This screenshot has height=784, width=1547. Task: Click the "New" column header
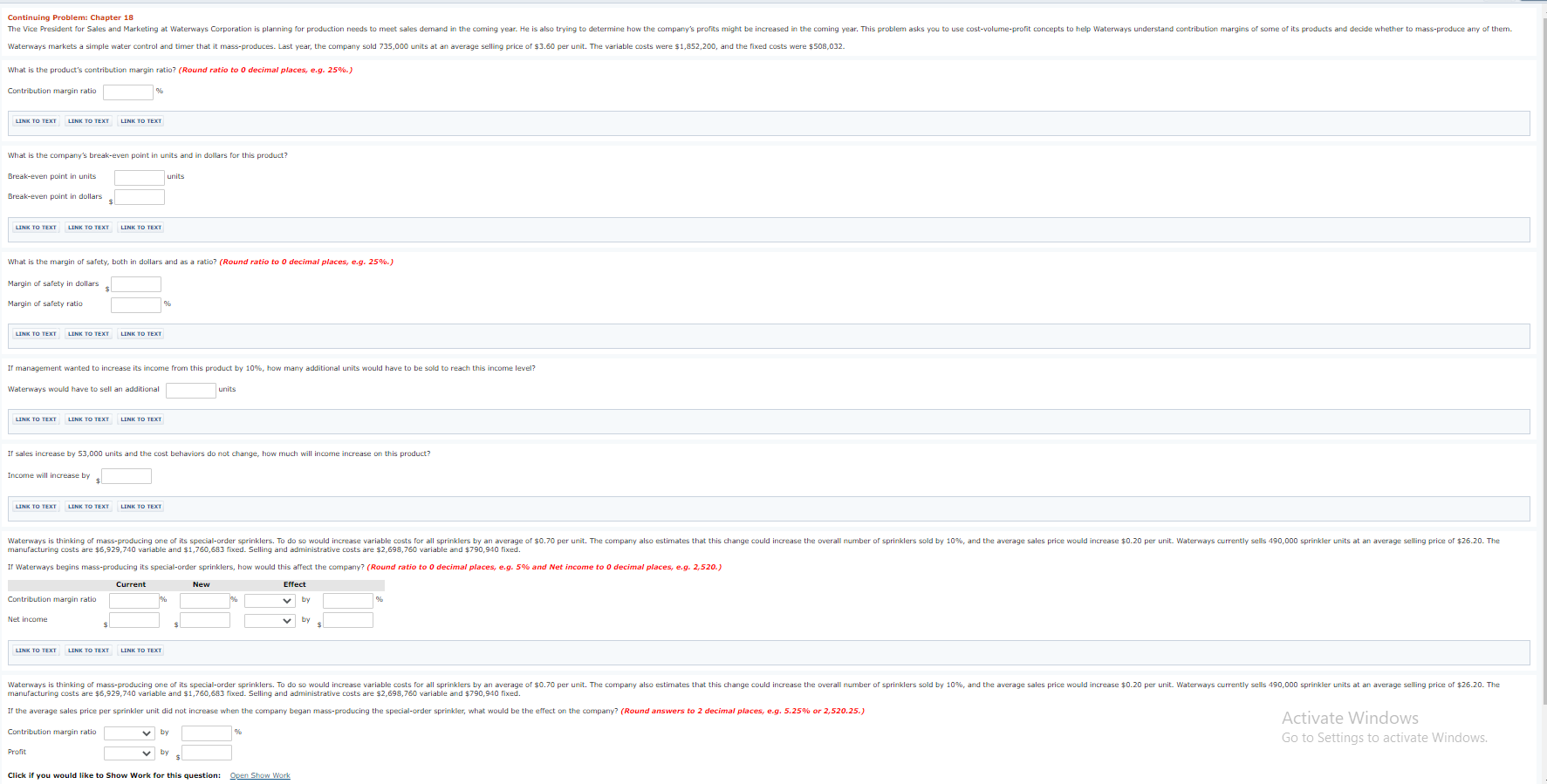coord(202,585)
